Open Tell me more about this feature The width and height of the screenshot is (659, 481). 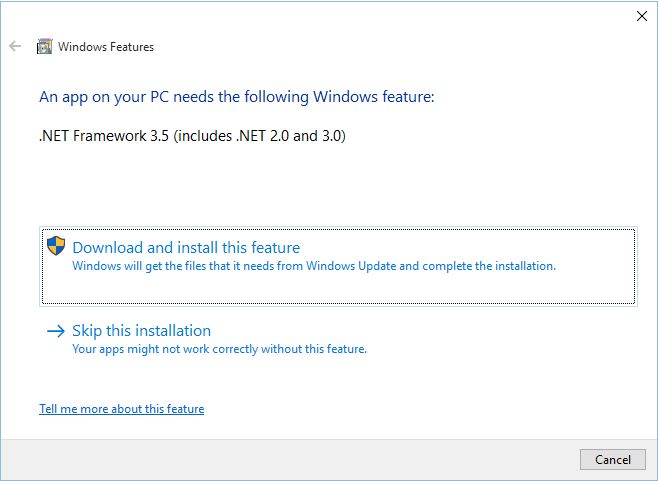(121, 409)
